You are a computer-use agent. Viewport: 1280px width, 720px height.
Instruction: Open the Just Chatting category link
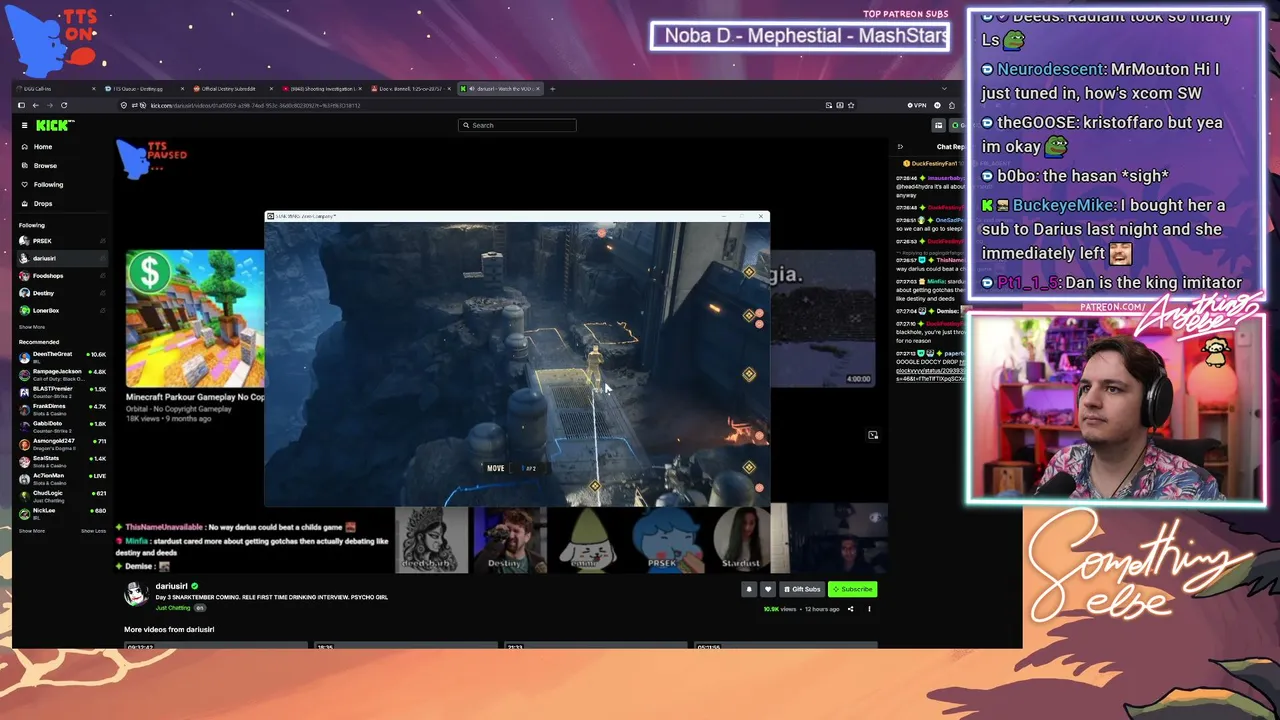point(173,608)
